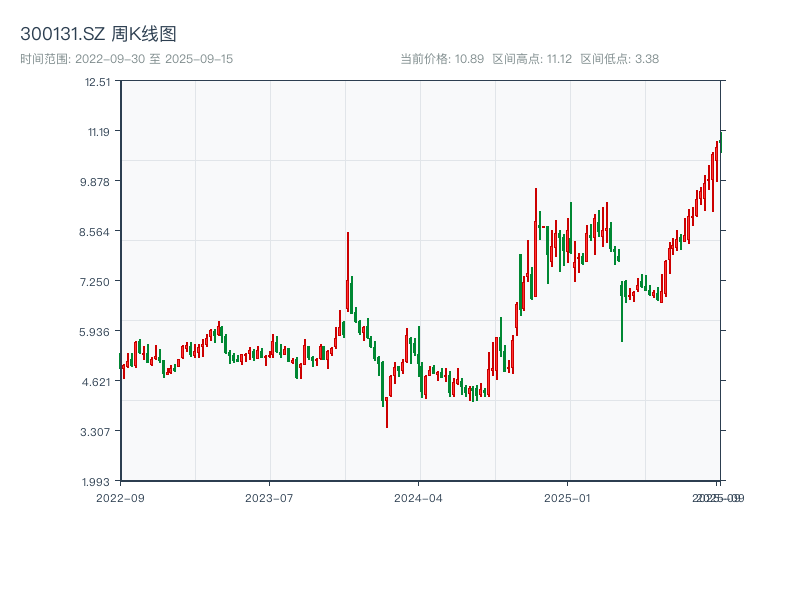This screenshot has width=800, height=600.
Task: Click the 4.621 y-axis price label
Action: point(97,381)
